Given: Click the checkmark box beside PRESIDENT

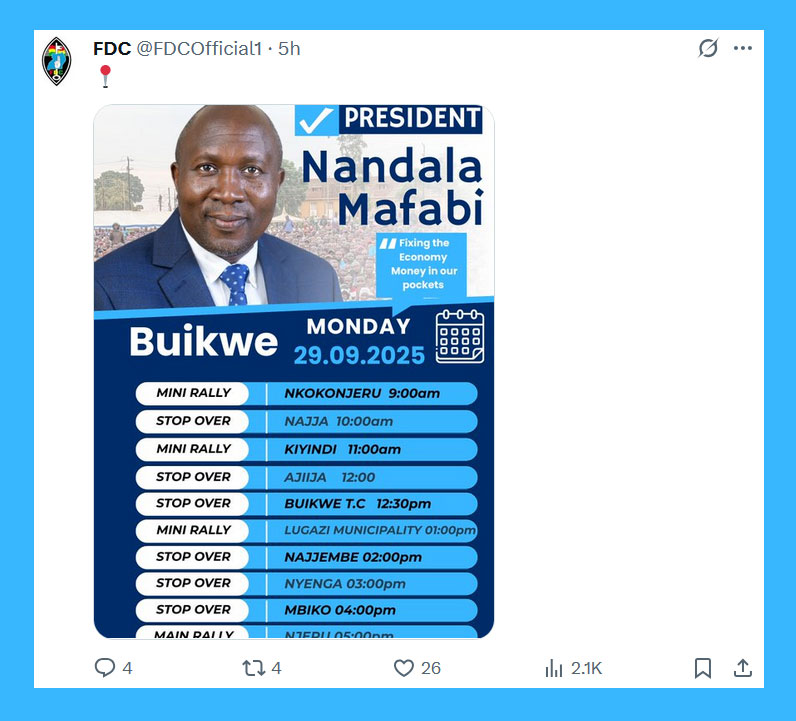Looking at the screenshot, I should [316, 120].
